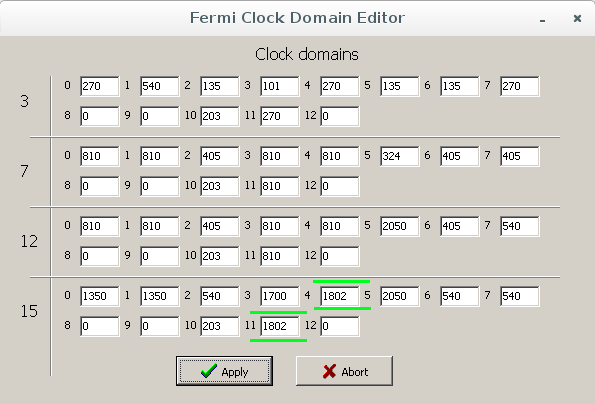
Task: Select domain 11 field in level 7 row
Action: point(280,186)
